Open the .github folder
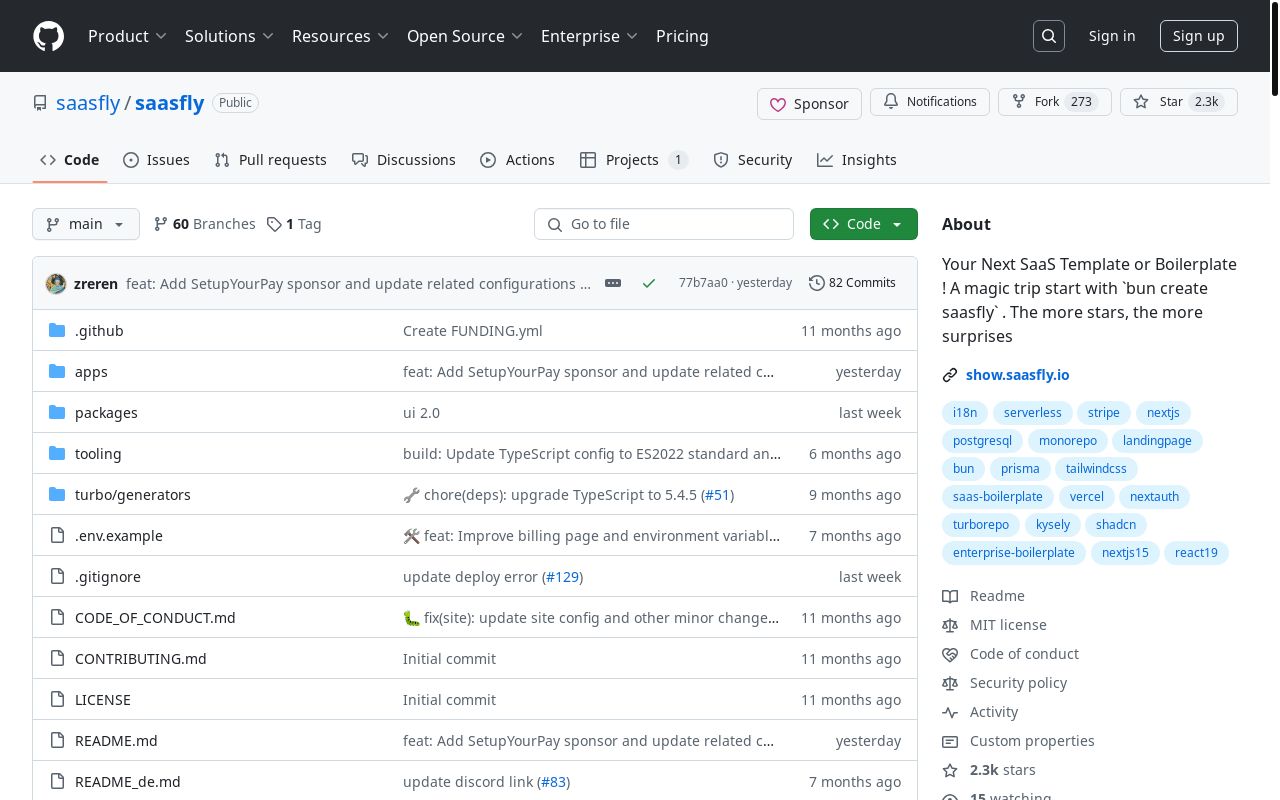The height and width of the screenshot is (800, 1280). (x=99, y=331)
